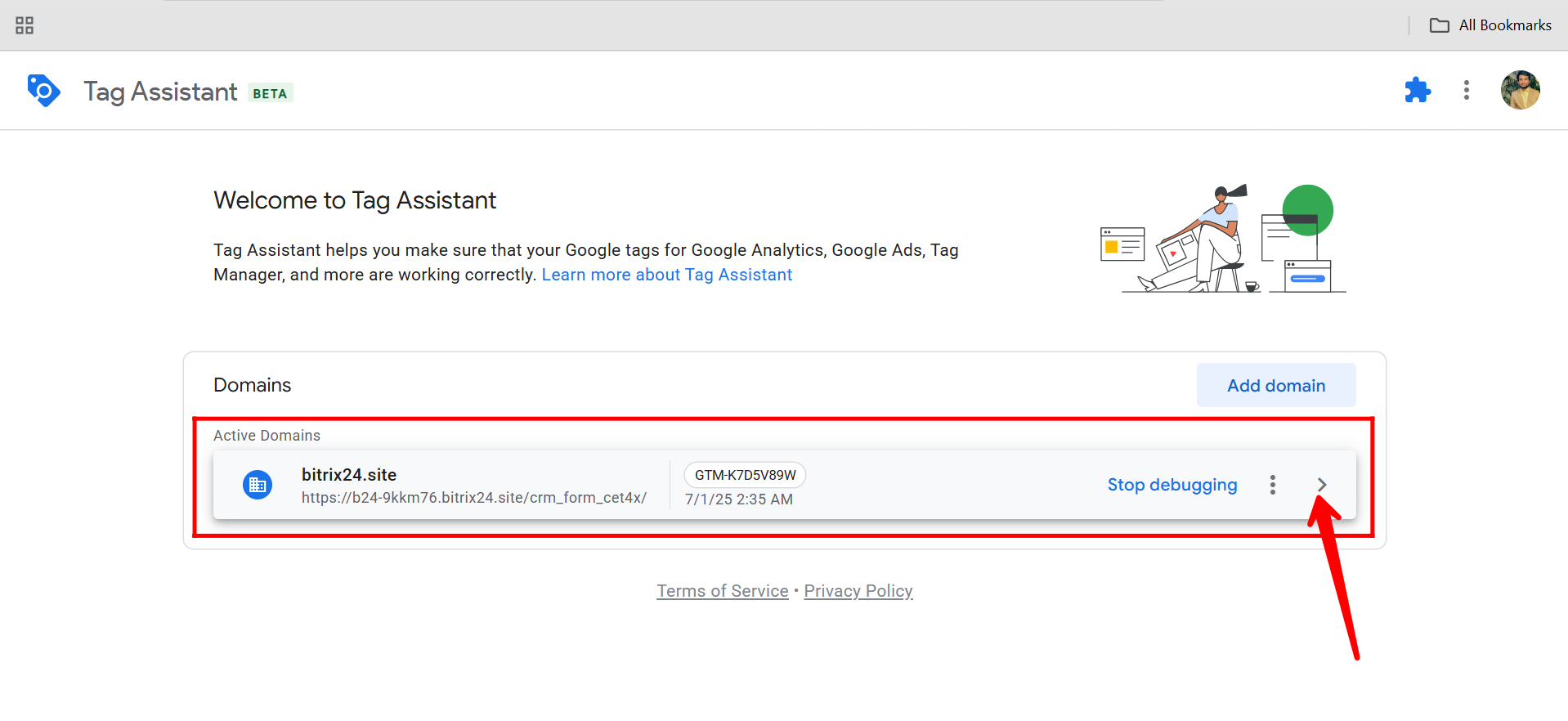Click the Active Domains label

tap(267, 436)
